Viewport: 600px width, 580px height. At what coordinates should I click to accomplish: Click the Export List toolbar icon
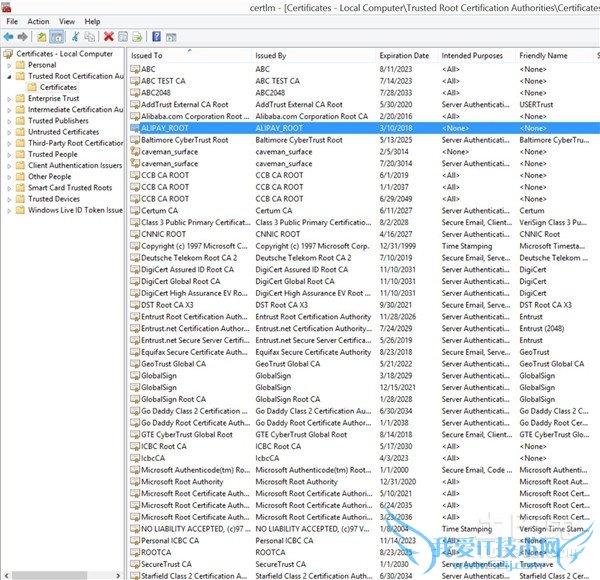click(137, 36)
